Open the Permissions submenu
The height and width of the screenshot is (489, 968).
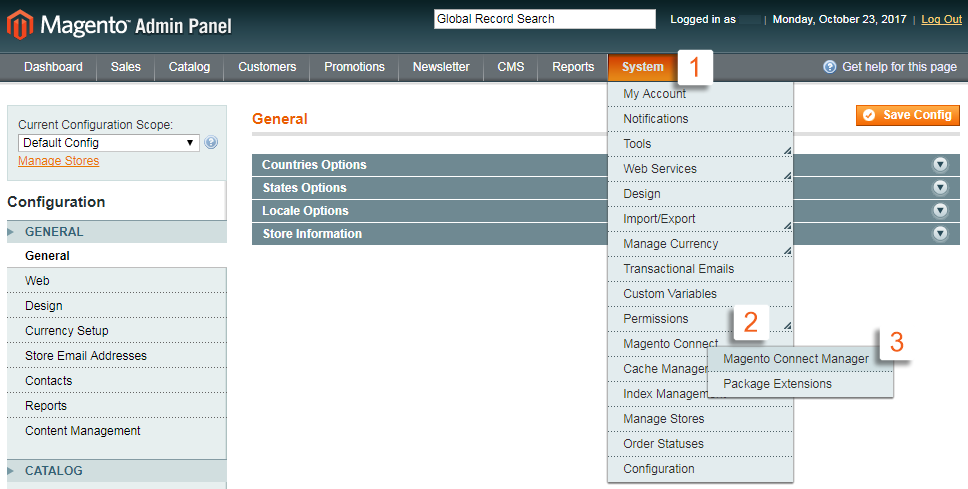point(700,319)
